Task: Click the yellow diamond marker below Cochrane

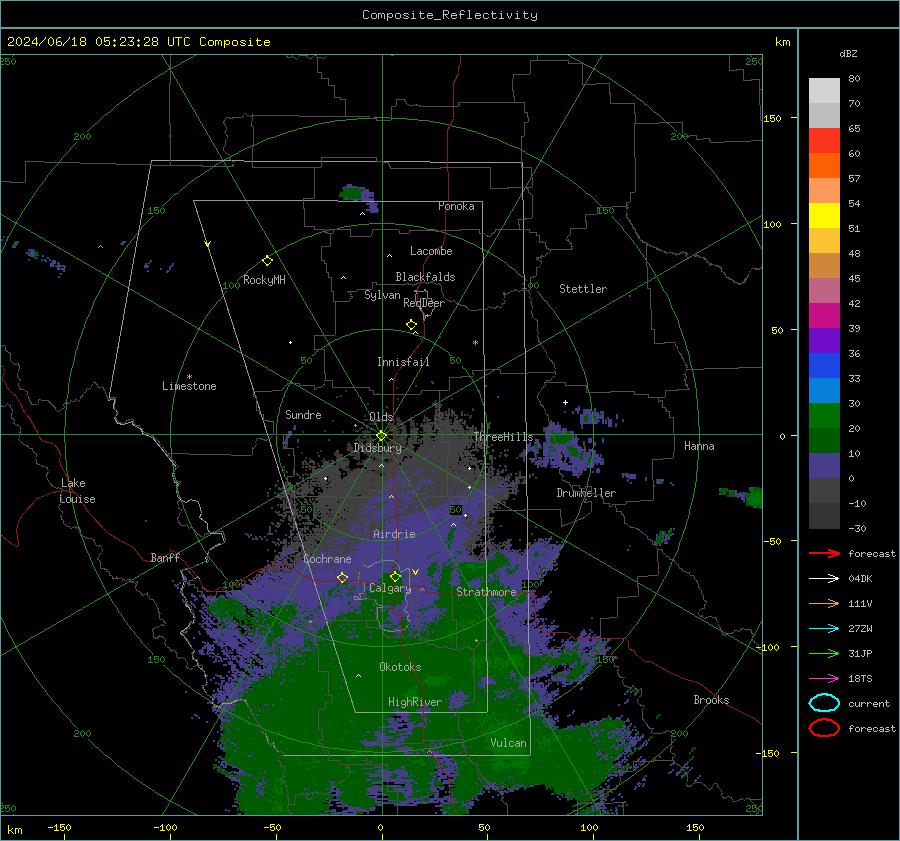Action: 343,578
